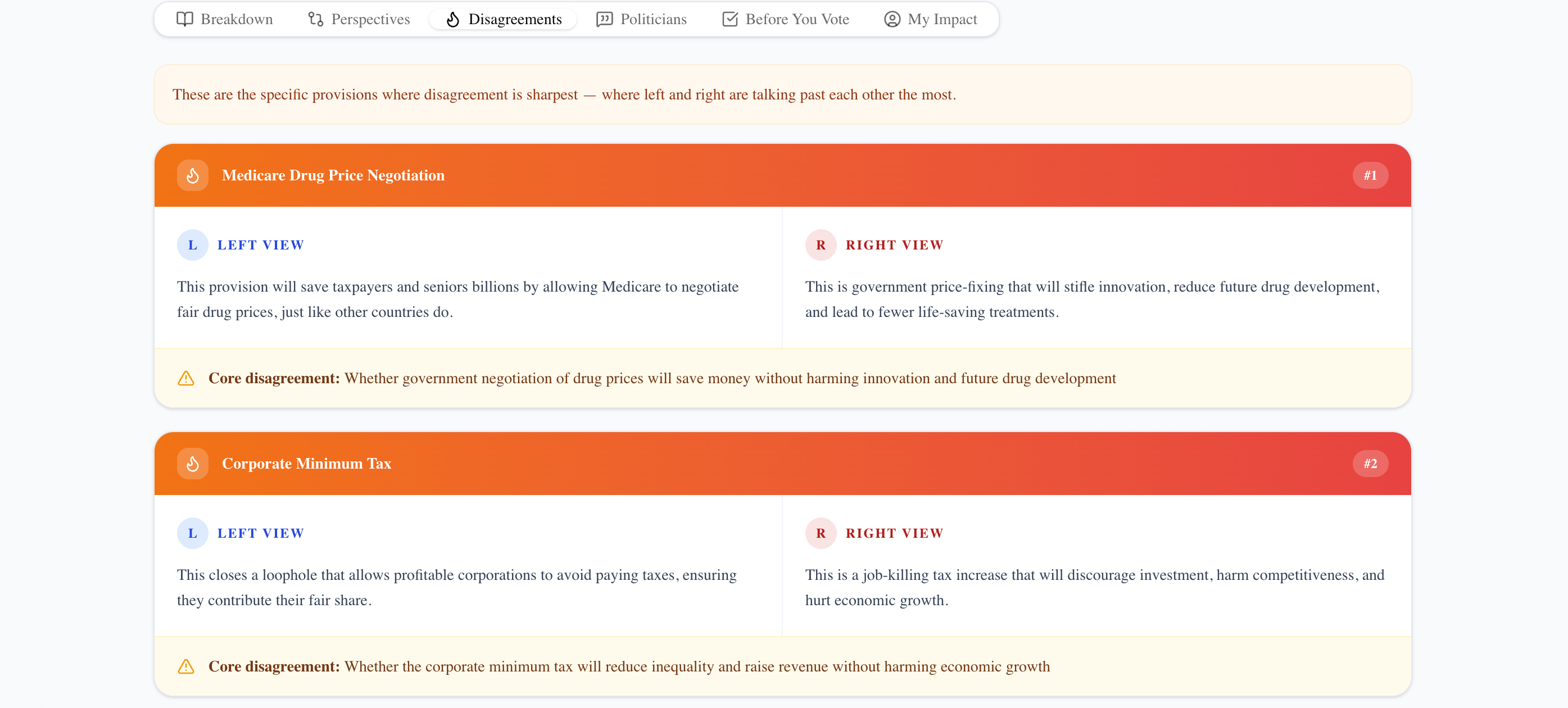Screen dimensions: 1568x708
Task: Click the quote bubble icon beside Politicians
Action: tap(604, 19)
